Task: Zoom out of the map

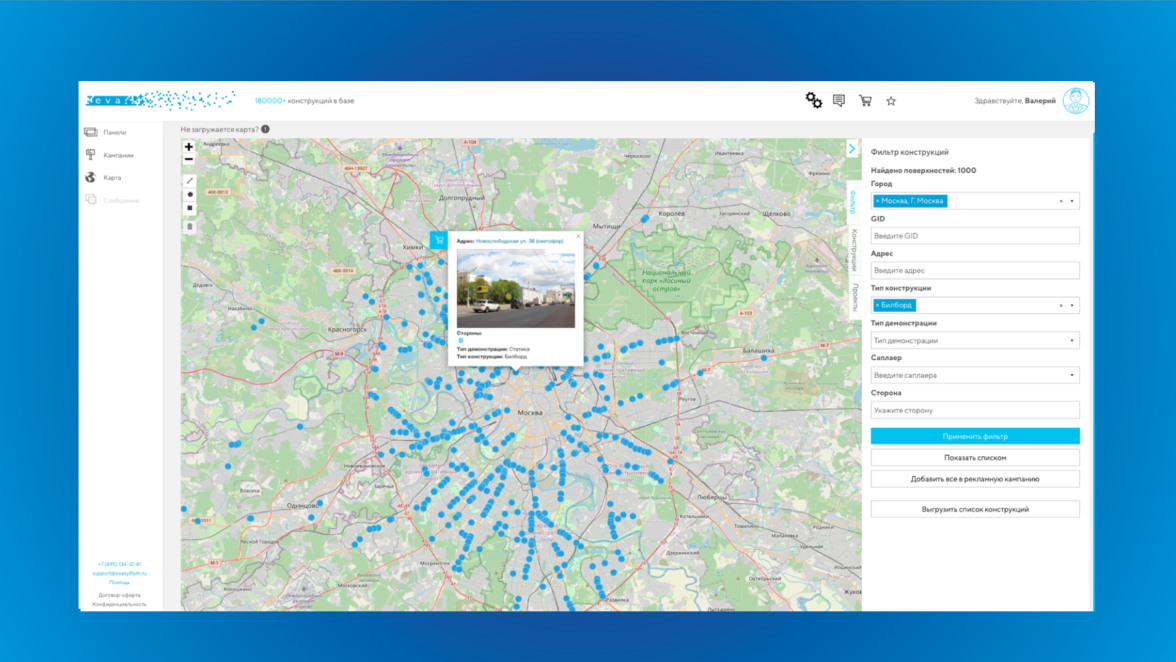Action: point(189,160)
